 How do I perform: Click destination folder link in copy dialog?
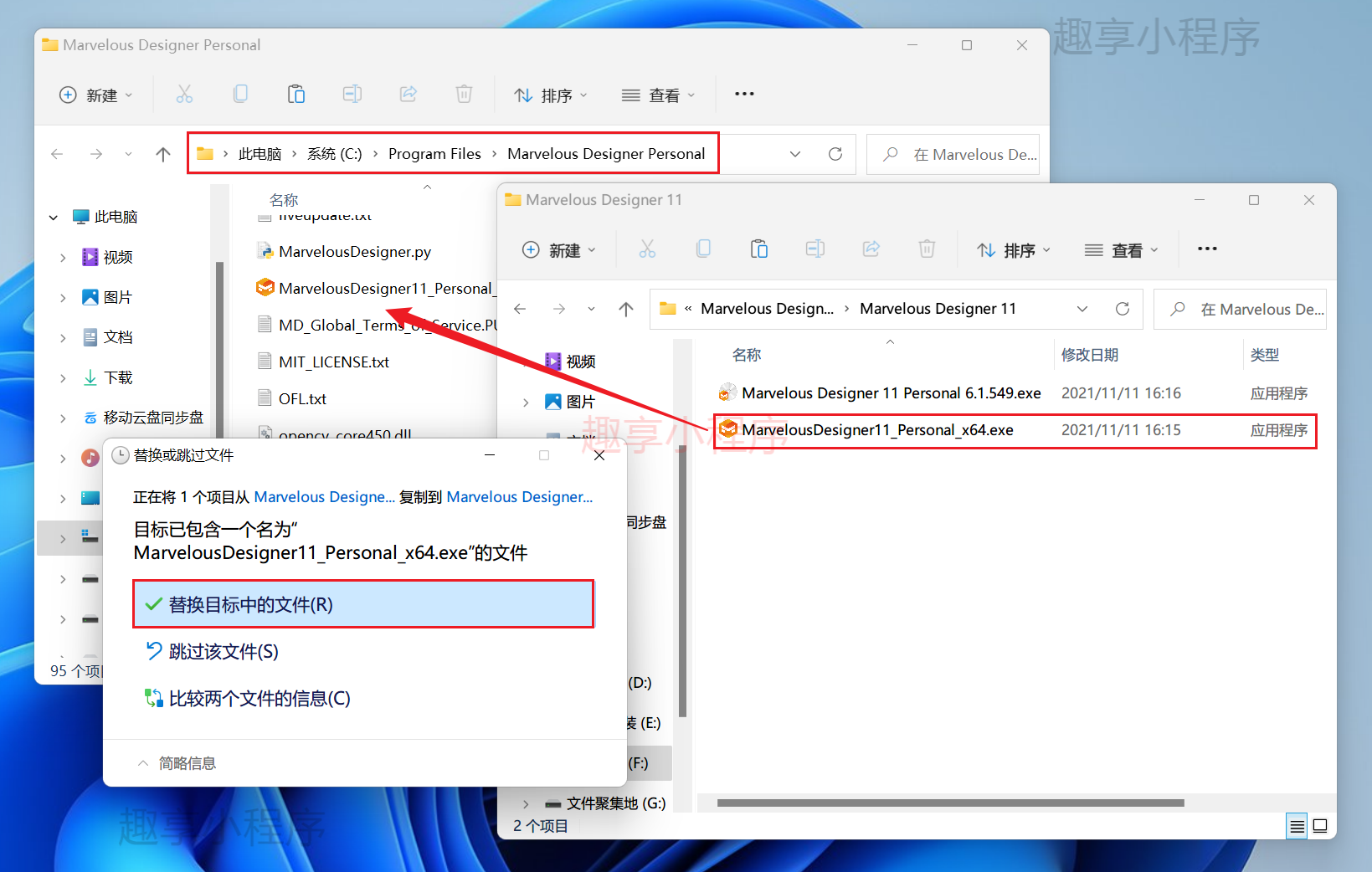pyautogui.click(x=520, y=497)
